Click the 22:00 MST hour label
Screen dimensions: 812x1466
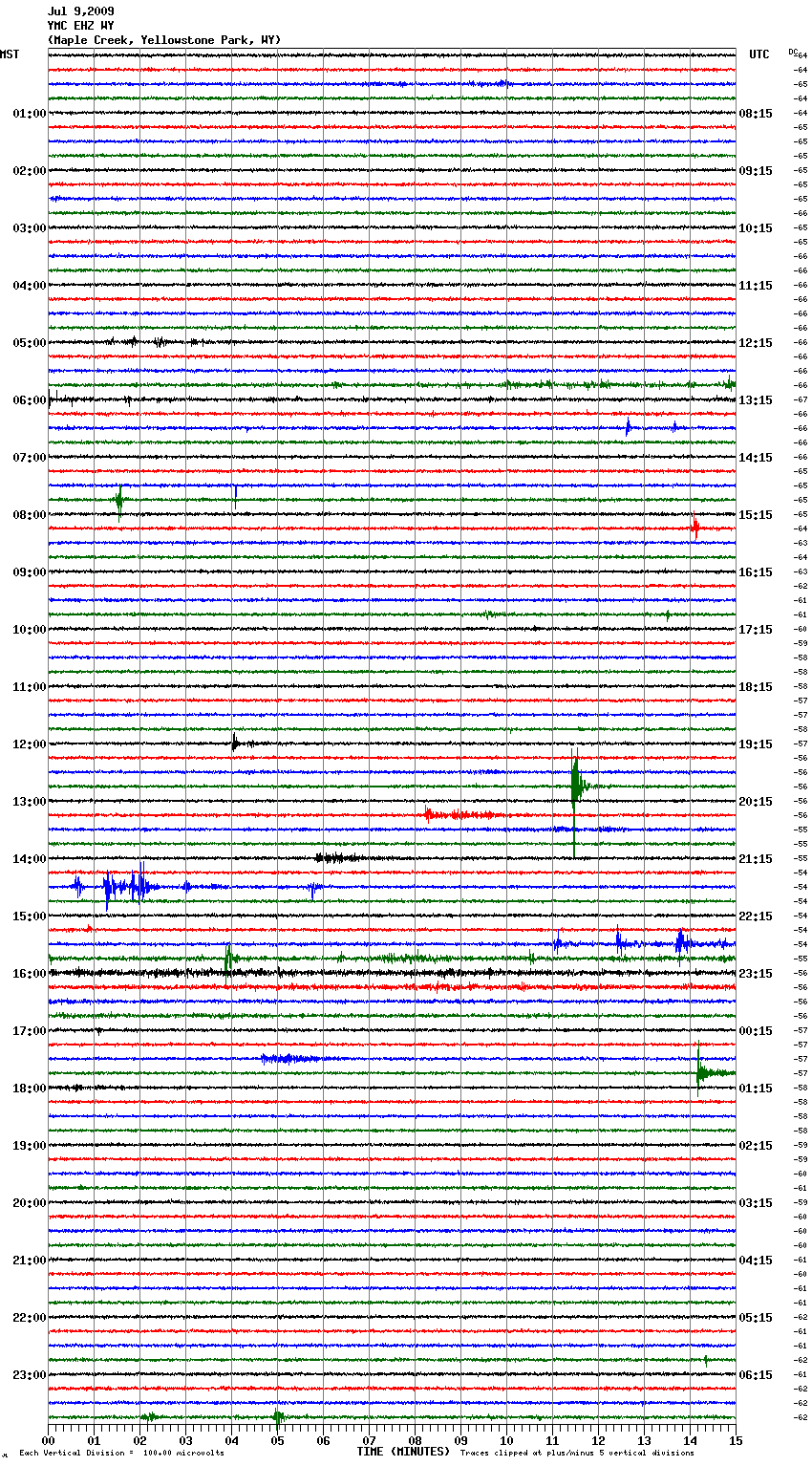(30, 1318)
